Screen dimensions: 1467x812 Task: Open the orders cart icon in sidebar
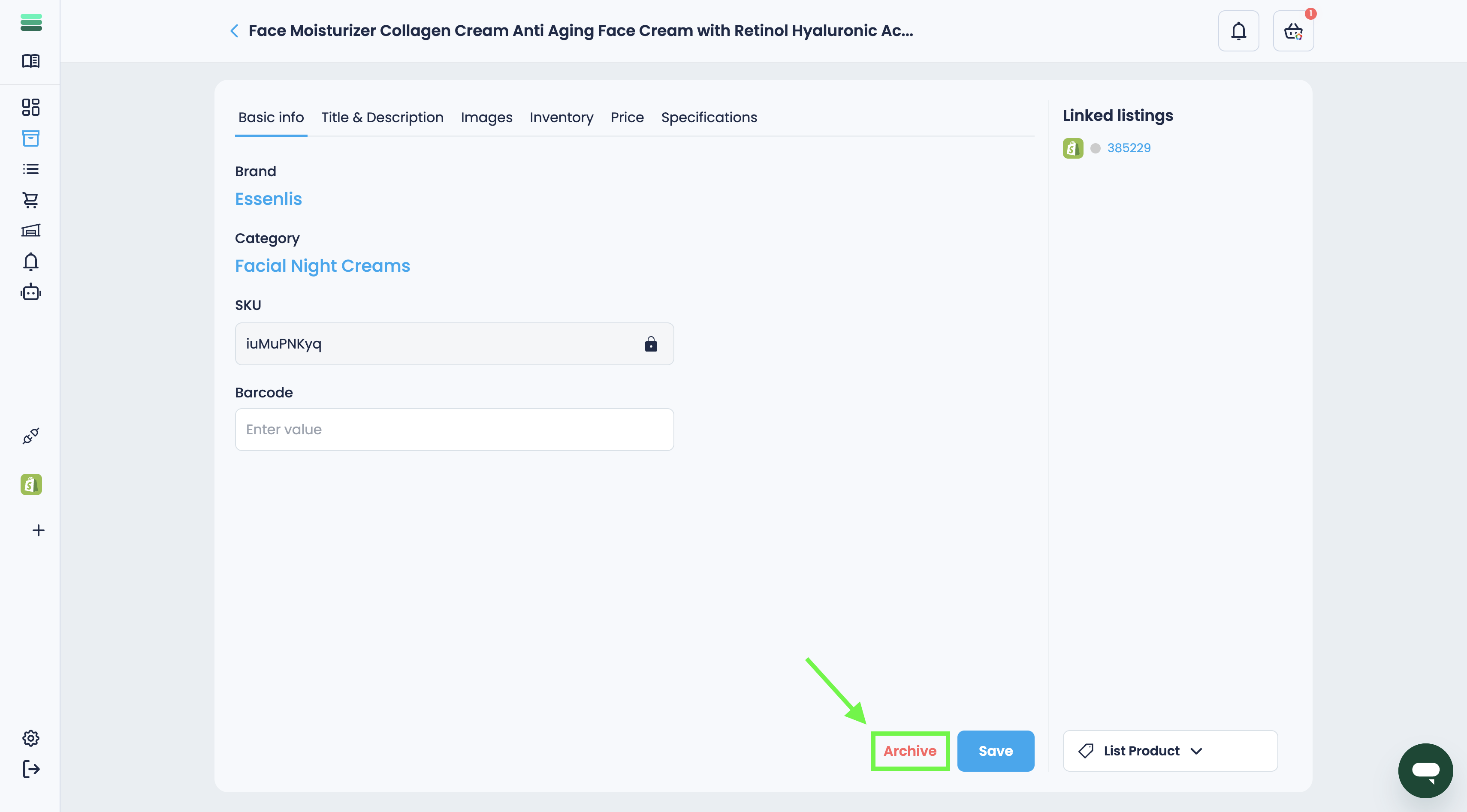coord(31,200)
